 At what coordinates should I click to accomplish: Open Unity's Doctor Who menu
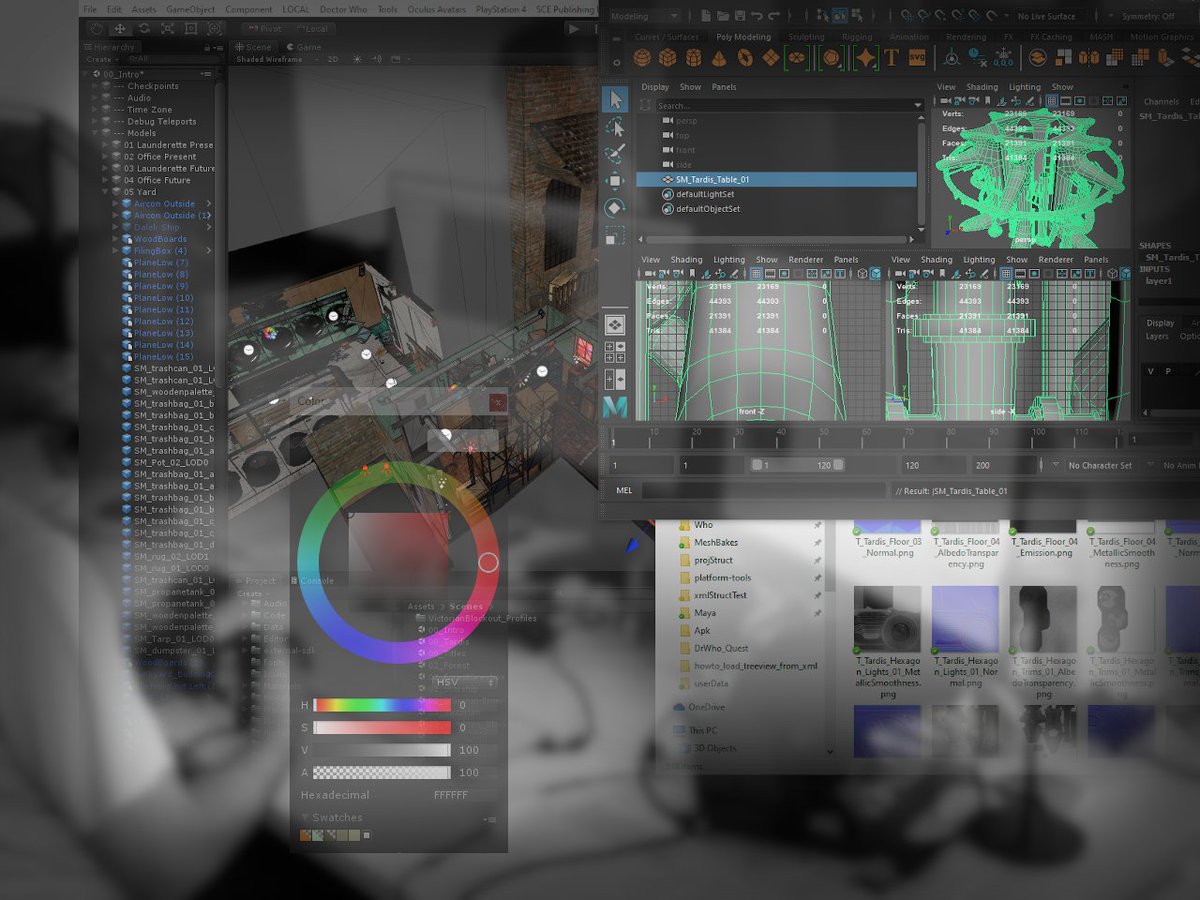(x=343, y=9)
